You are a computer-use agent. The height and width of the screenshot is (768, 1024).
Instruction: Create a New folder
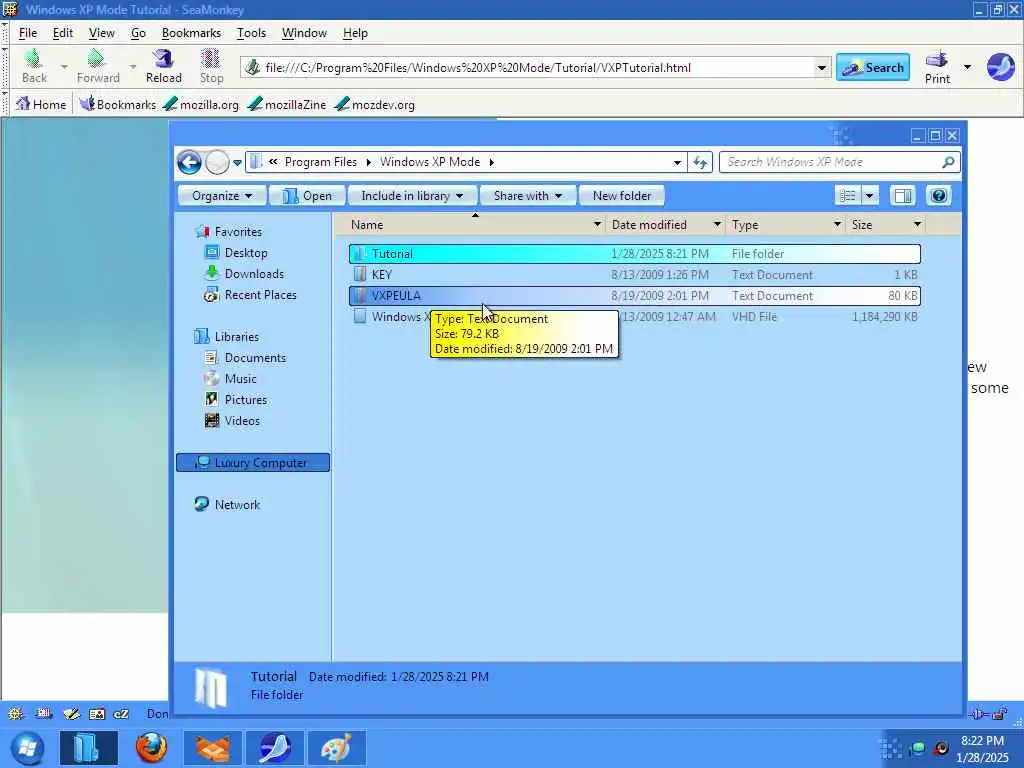coord(622,196)
